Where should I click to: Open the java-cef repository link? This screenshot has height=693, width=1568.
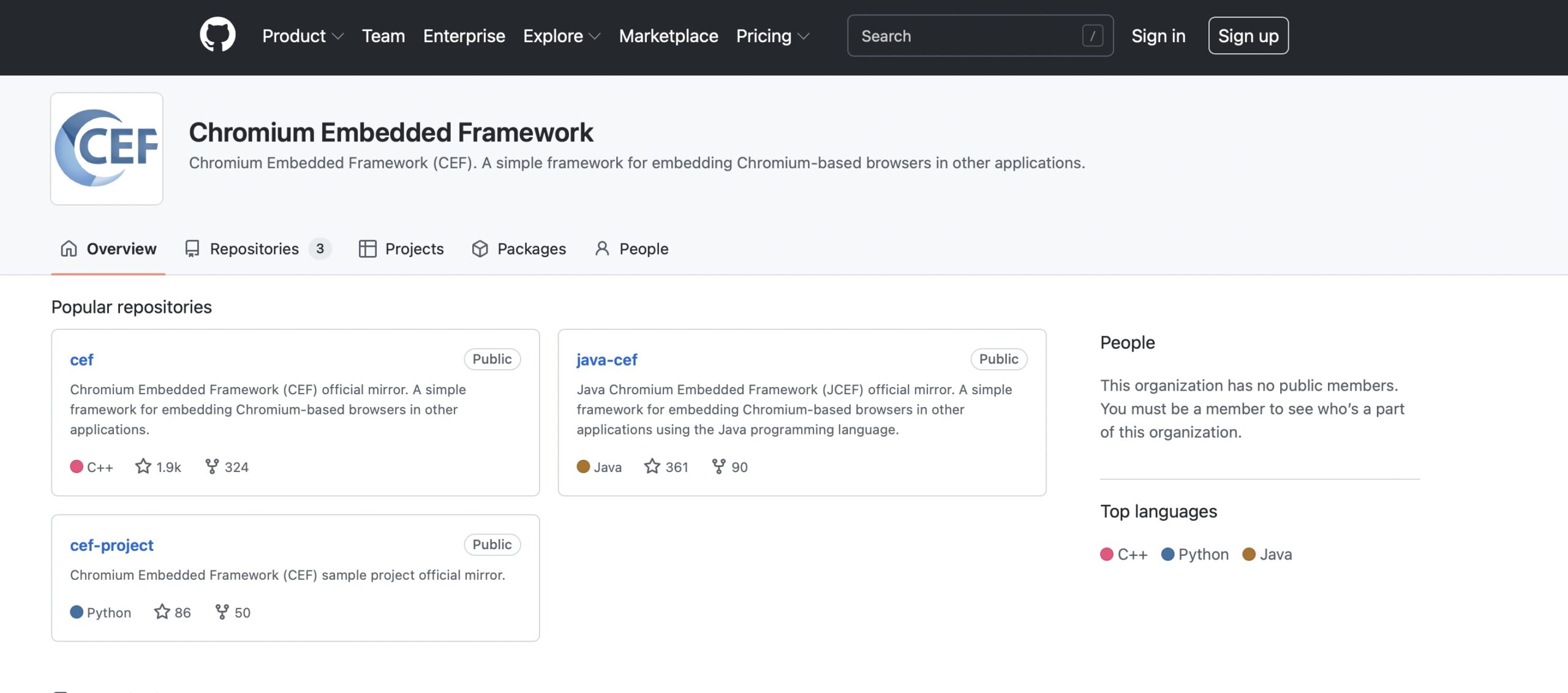(606, 359)
